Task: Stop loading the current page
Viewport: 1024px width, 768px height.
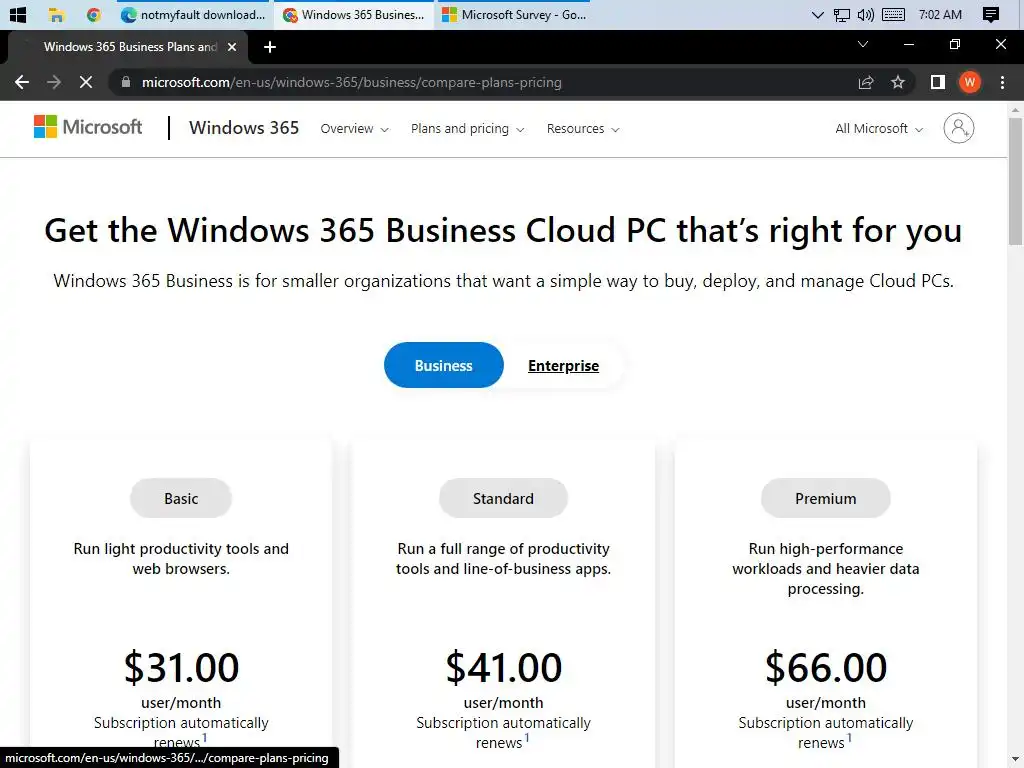Action: point(86,82)
